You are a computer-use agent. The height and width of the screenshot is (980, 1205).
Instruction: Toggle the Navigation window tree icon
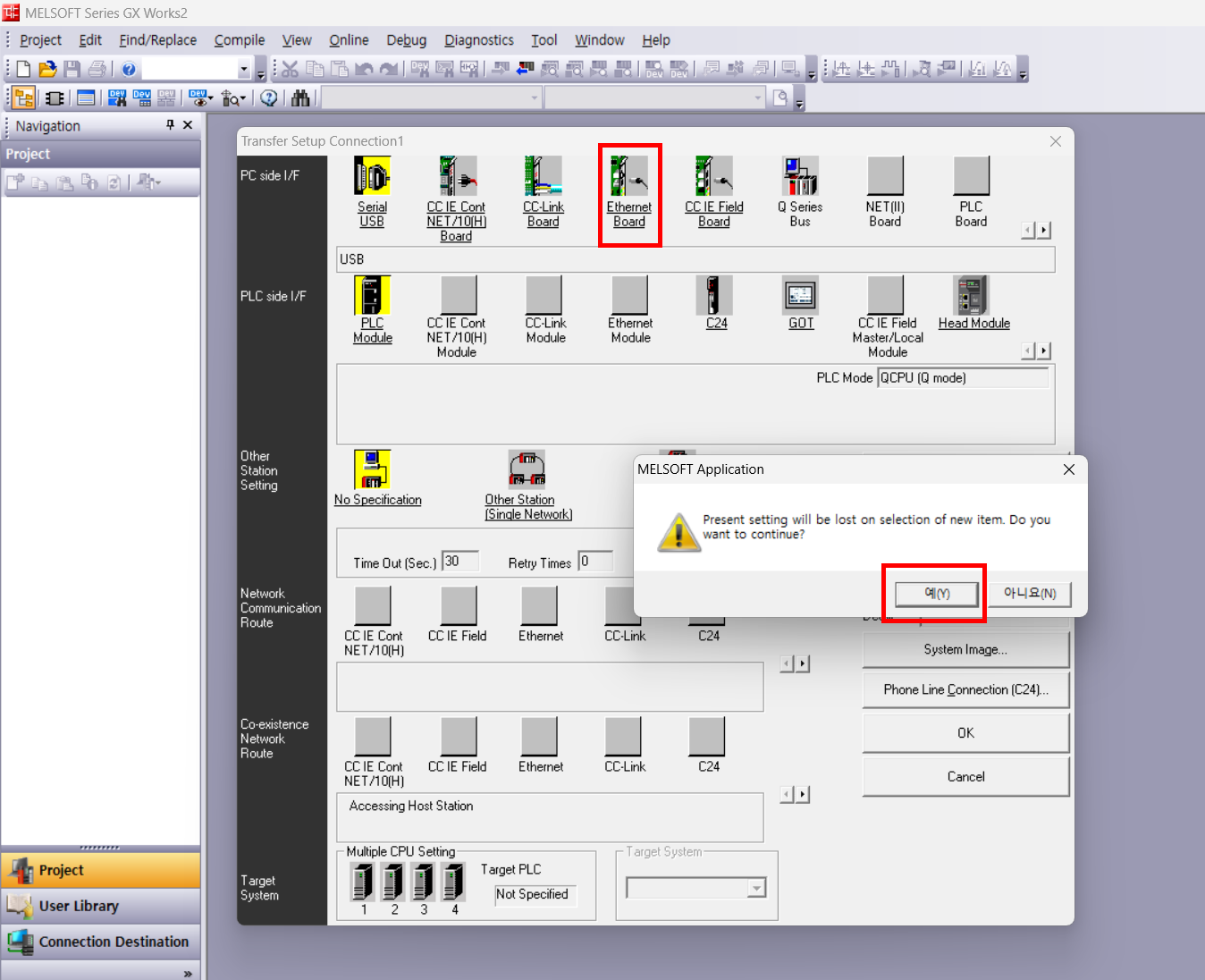pyautogui.click(x=24, y=97)
